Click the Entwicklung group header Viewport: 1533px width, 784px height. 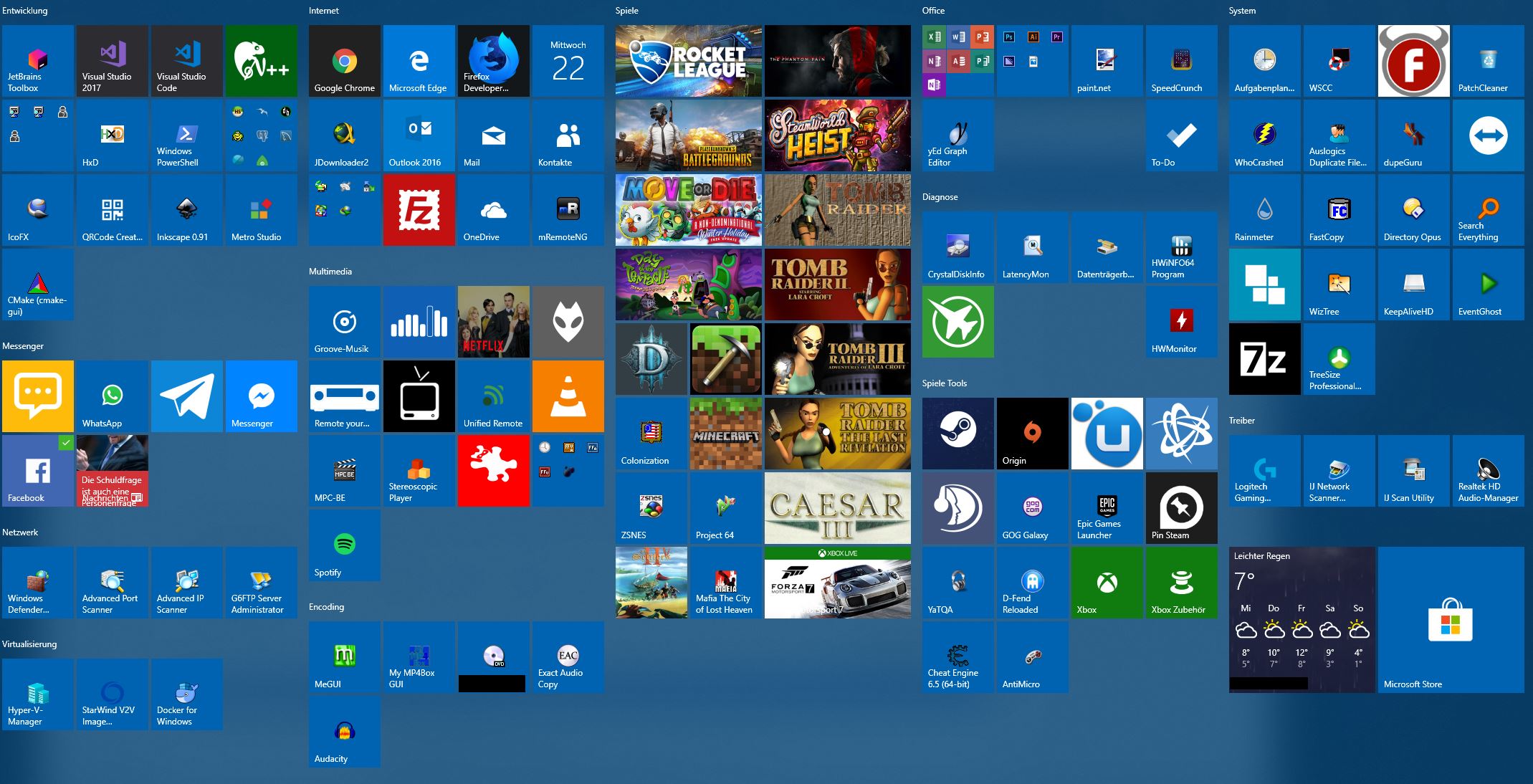pos(25,11)
